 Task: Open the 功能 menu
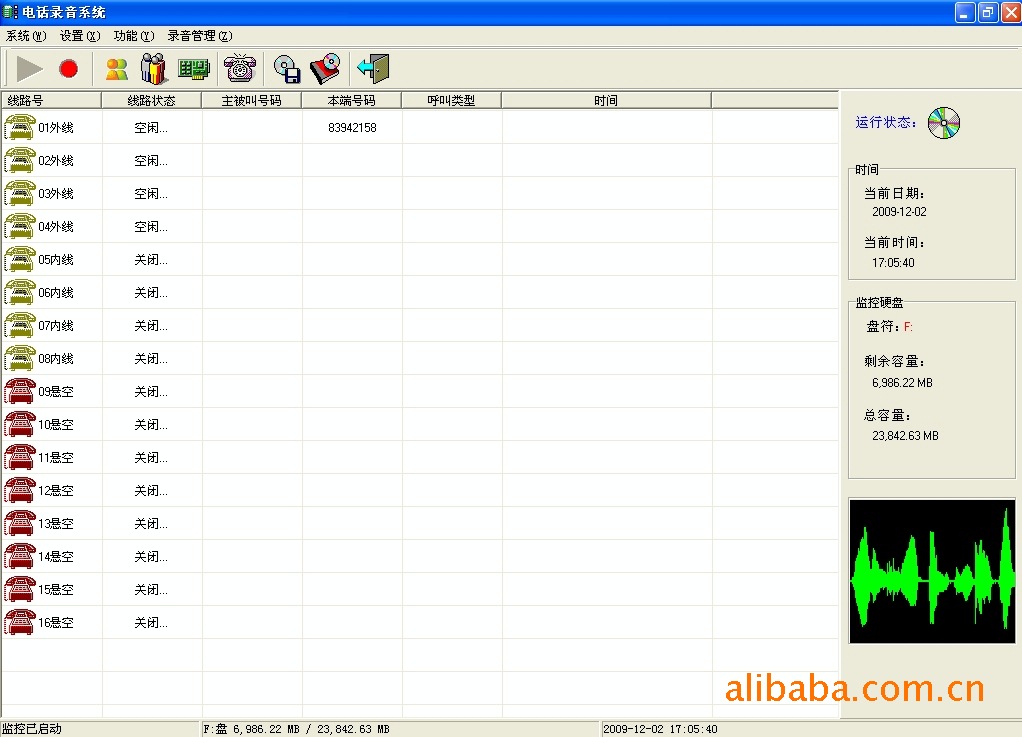134,36
